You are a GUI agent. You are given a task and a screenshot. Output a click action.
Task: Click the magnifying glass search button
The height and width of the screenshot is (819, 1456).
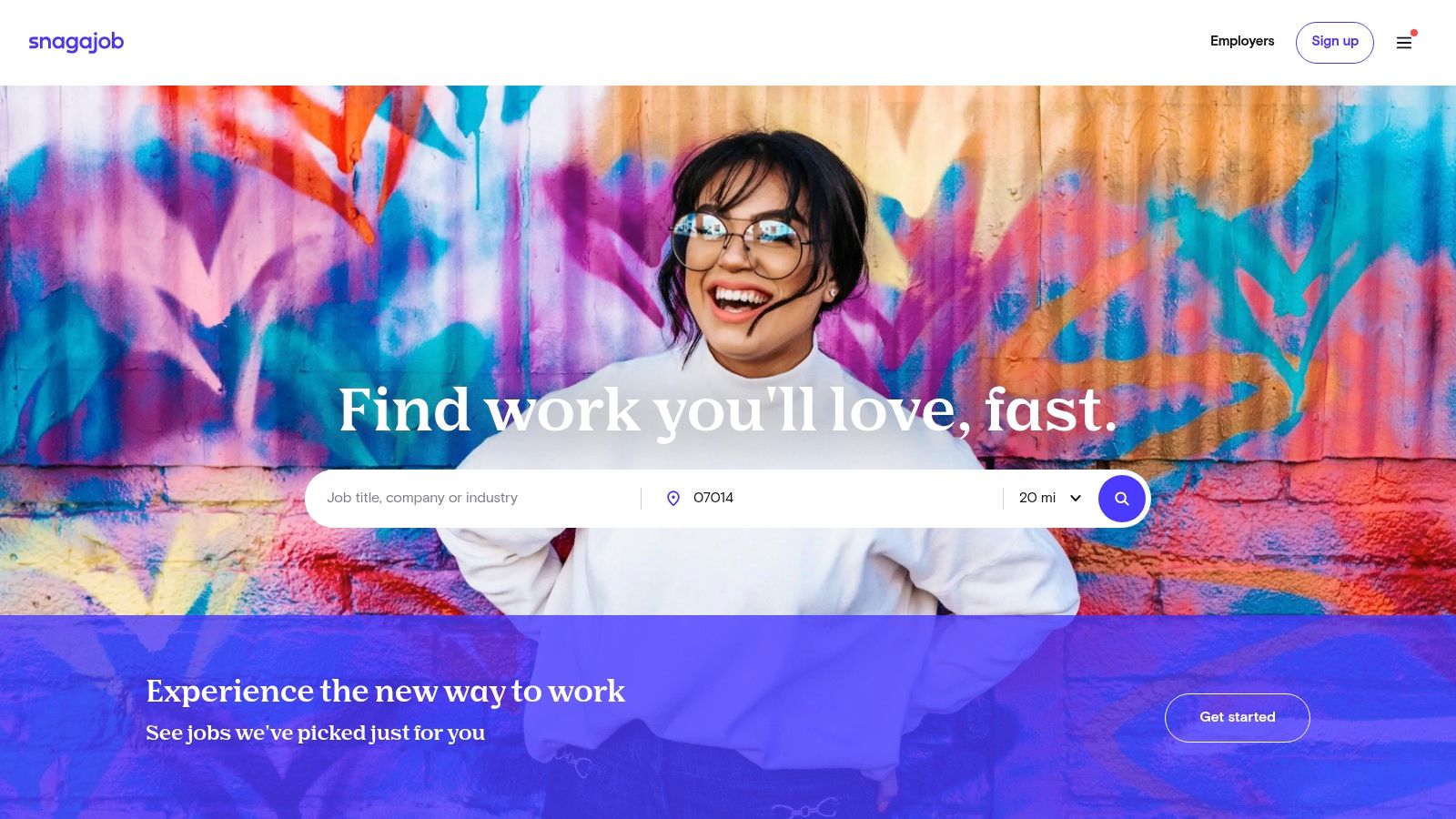(1121, 499)
